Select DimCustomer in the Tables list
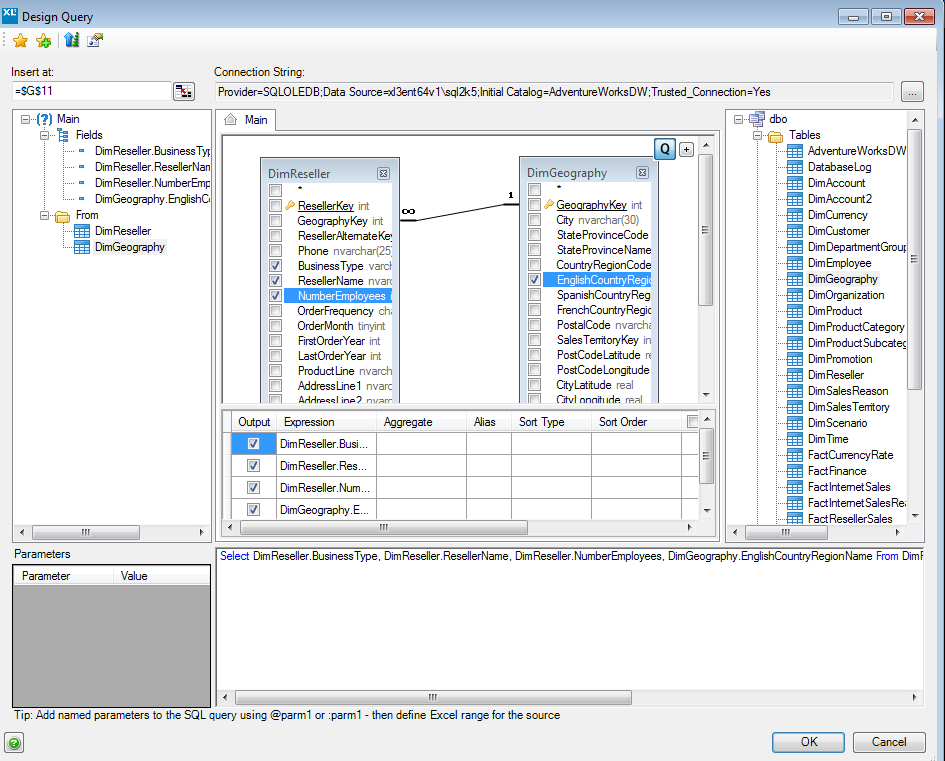The image size is (945, 761). [x=838, y=231]
